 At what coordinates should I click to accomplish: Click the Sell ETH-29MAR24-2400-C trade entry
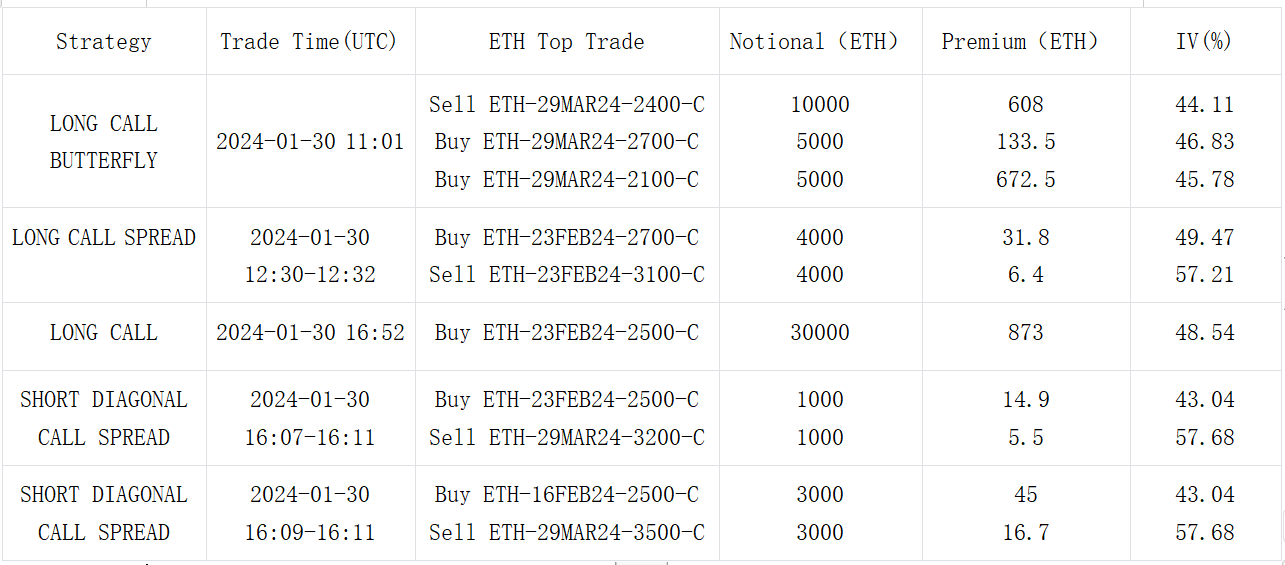point(567,104)
